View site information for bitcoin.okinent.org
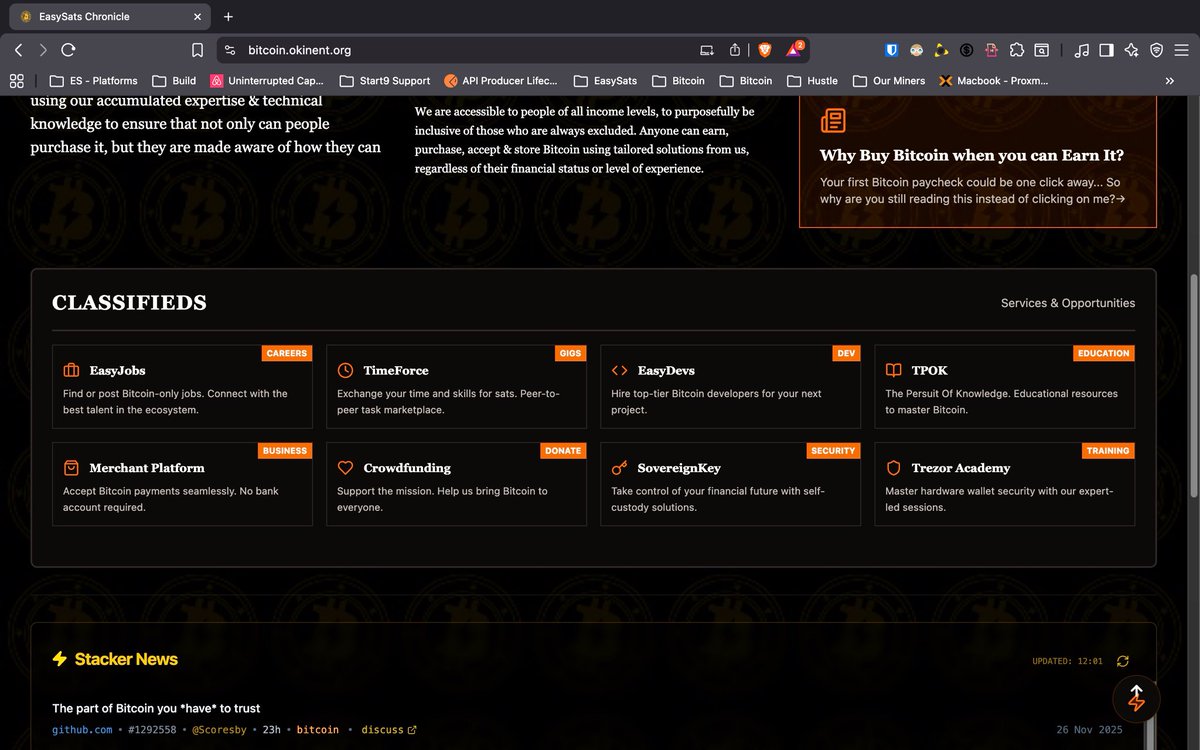This screenshot has height=750, width=1200. (229, 50)
